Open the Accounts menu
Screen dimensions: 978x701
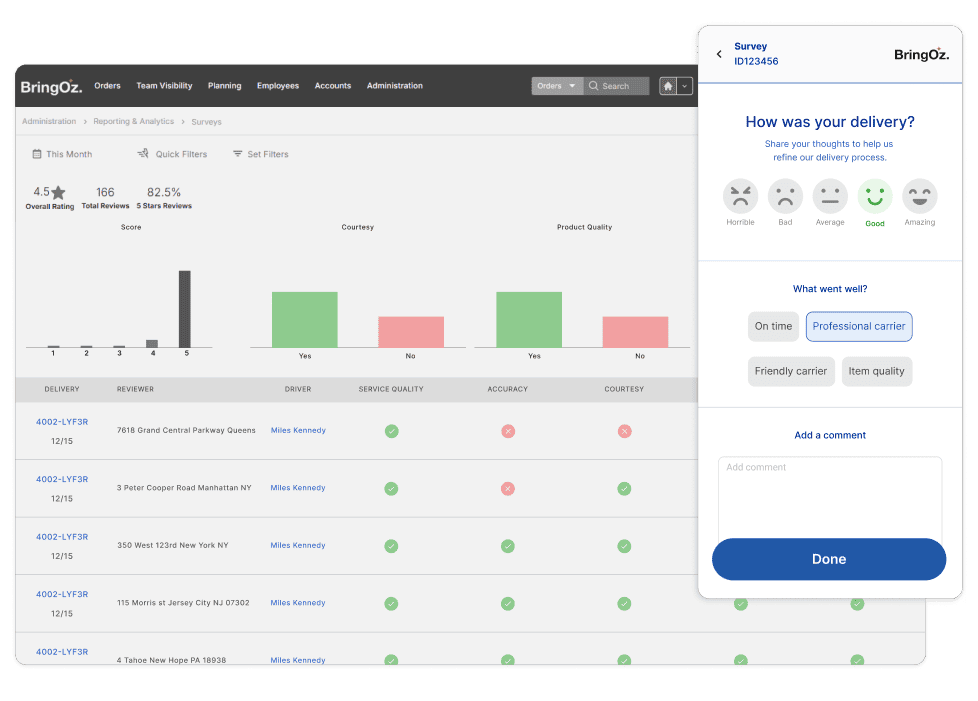pyautogui.click(x=332, y=85)
